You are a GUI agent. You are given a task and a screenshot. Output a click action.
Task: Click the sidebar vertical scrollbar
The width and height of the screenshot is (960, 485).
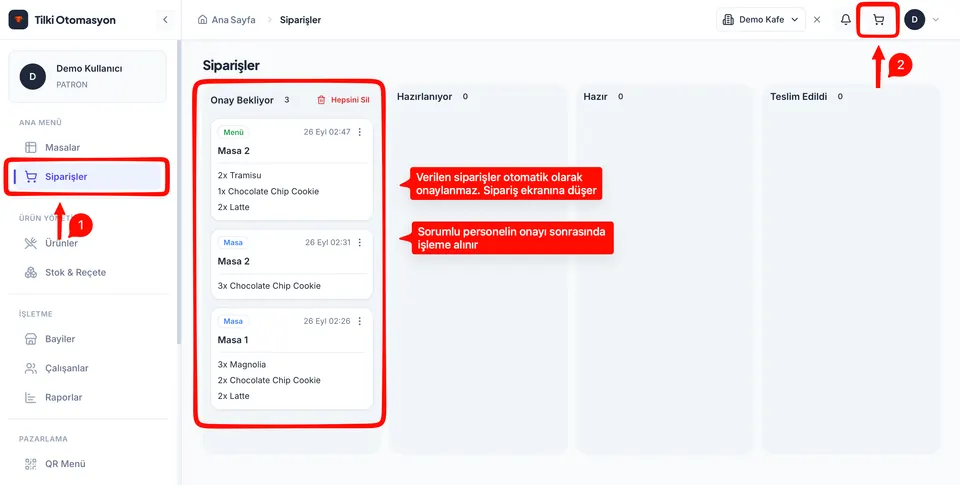(178, 192)
